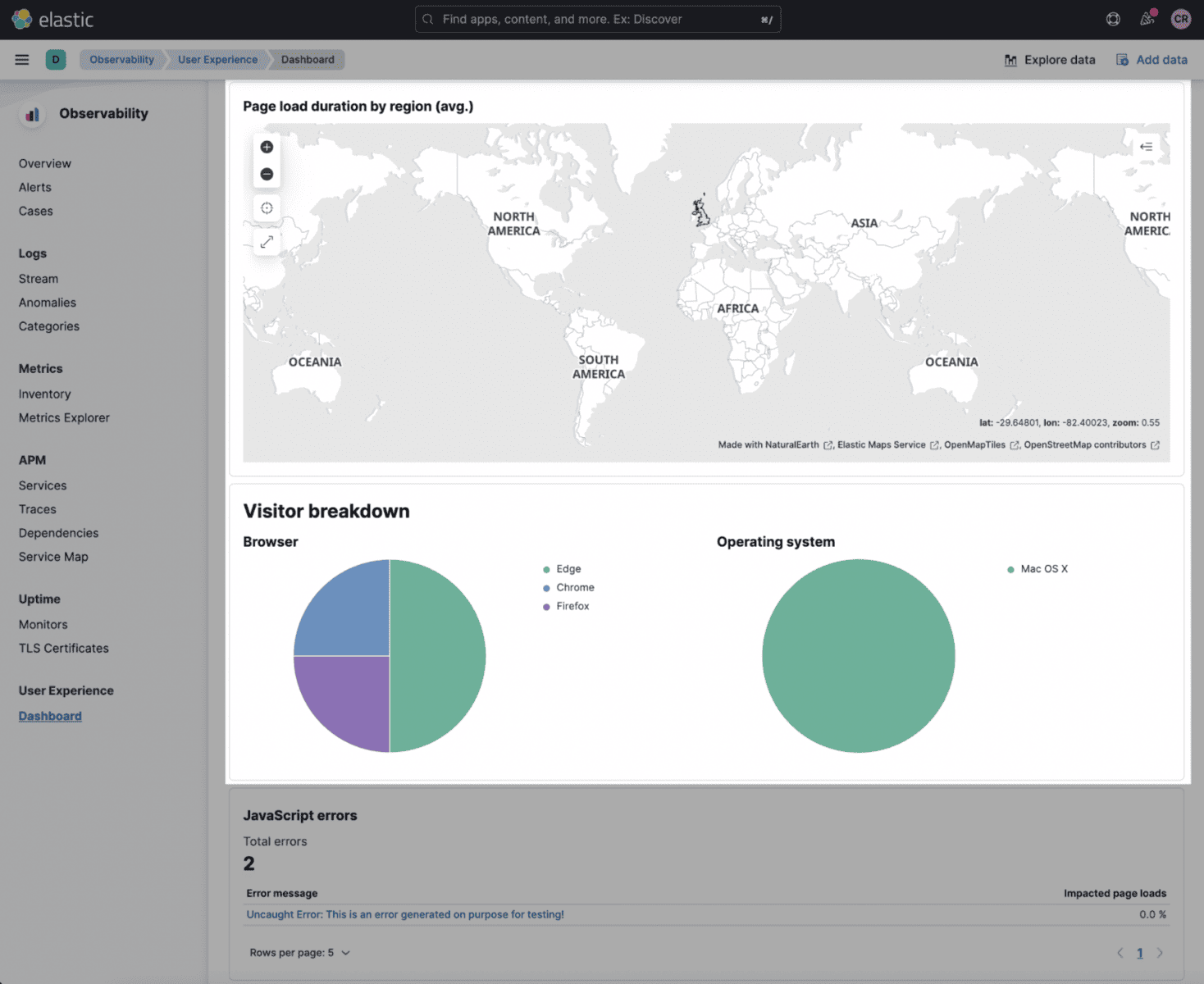The width and height of the screenshot is (1204, 984).
Task: View Elastic news and announcements
Action: point(1147,18)
